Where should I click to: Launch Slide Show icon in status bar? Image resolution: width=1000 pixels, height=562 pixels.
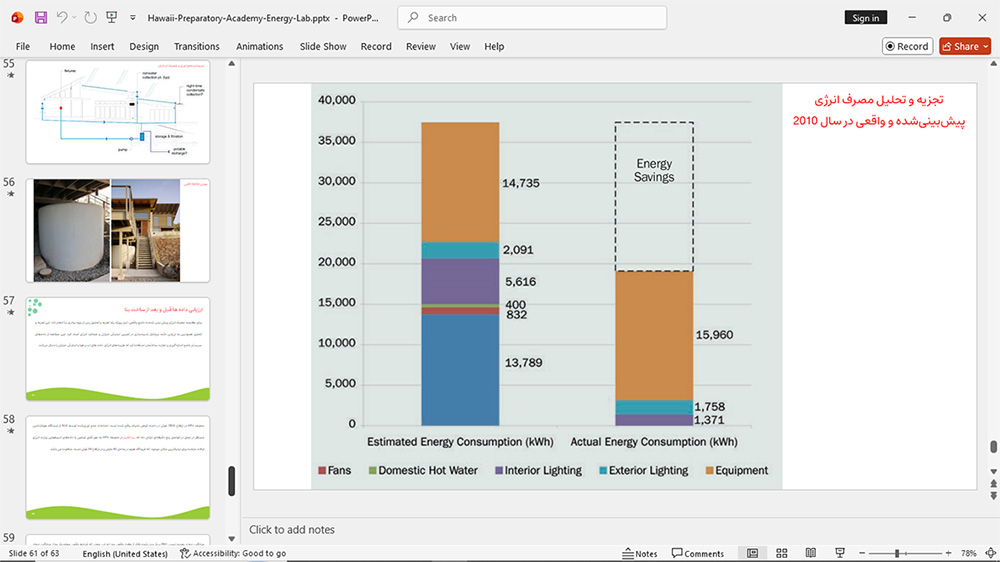(840, 553)
